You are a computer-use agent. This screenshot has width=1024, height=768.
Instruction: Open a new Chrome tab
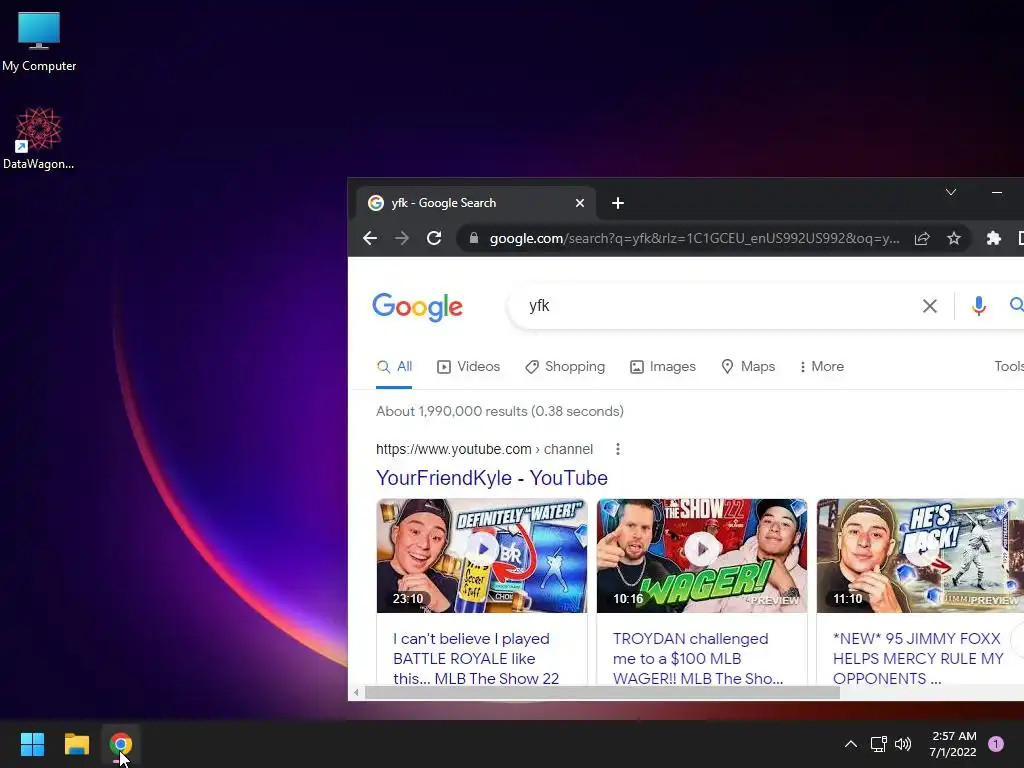click(x=618, y=203)
